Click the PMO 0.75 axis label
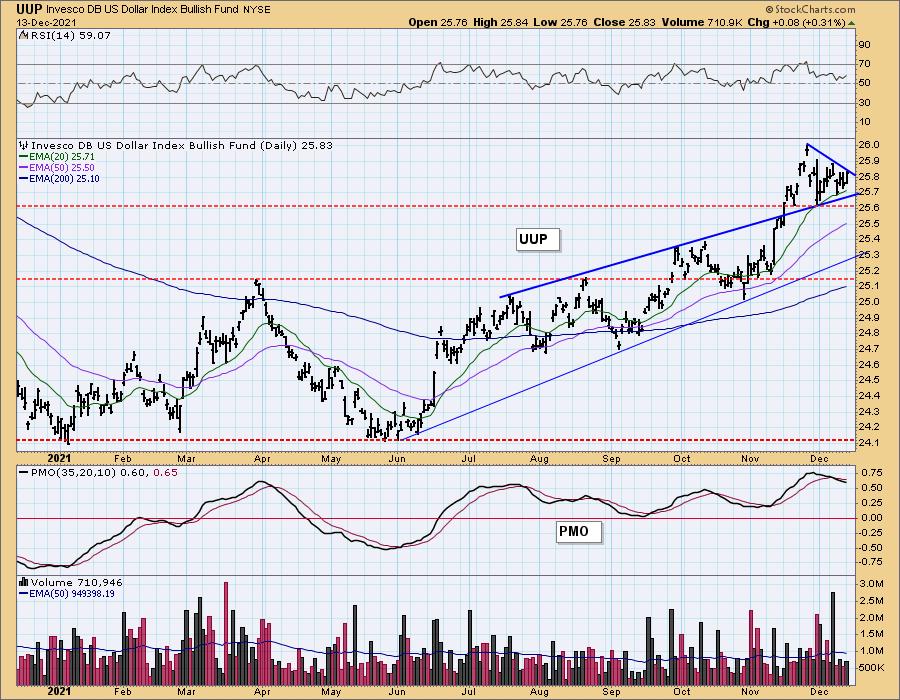 pos(871,473)
